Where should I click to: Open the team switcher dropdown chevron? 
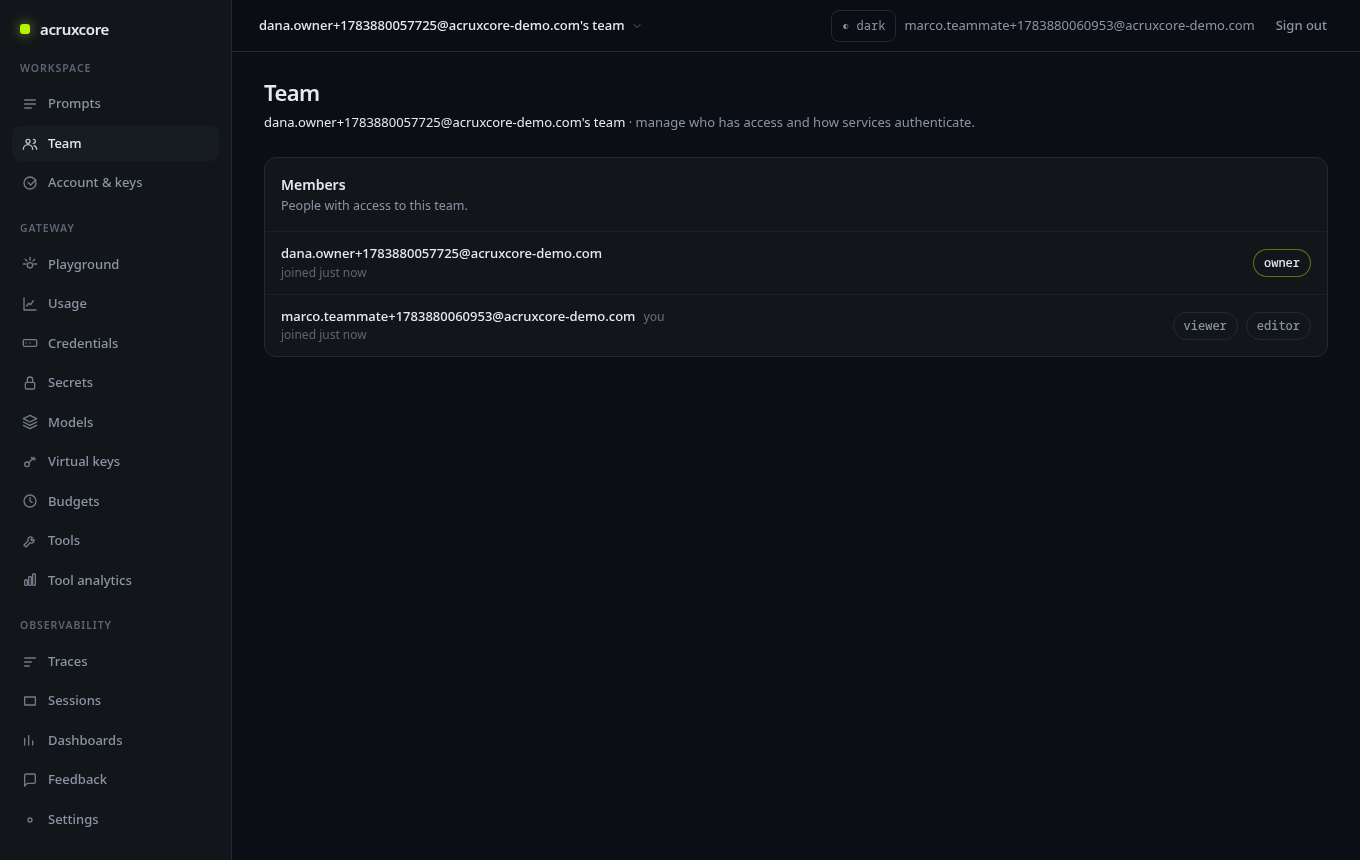(637, 26)
